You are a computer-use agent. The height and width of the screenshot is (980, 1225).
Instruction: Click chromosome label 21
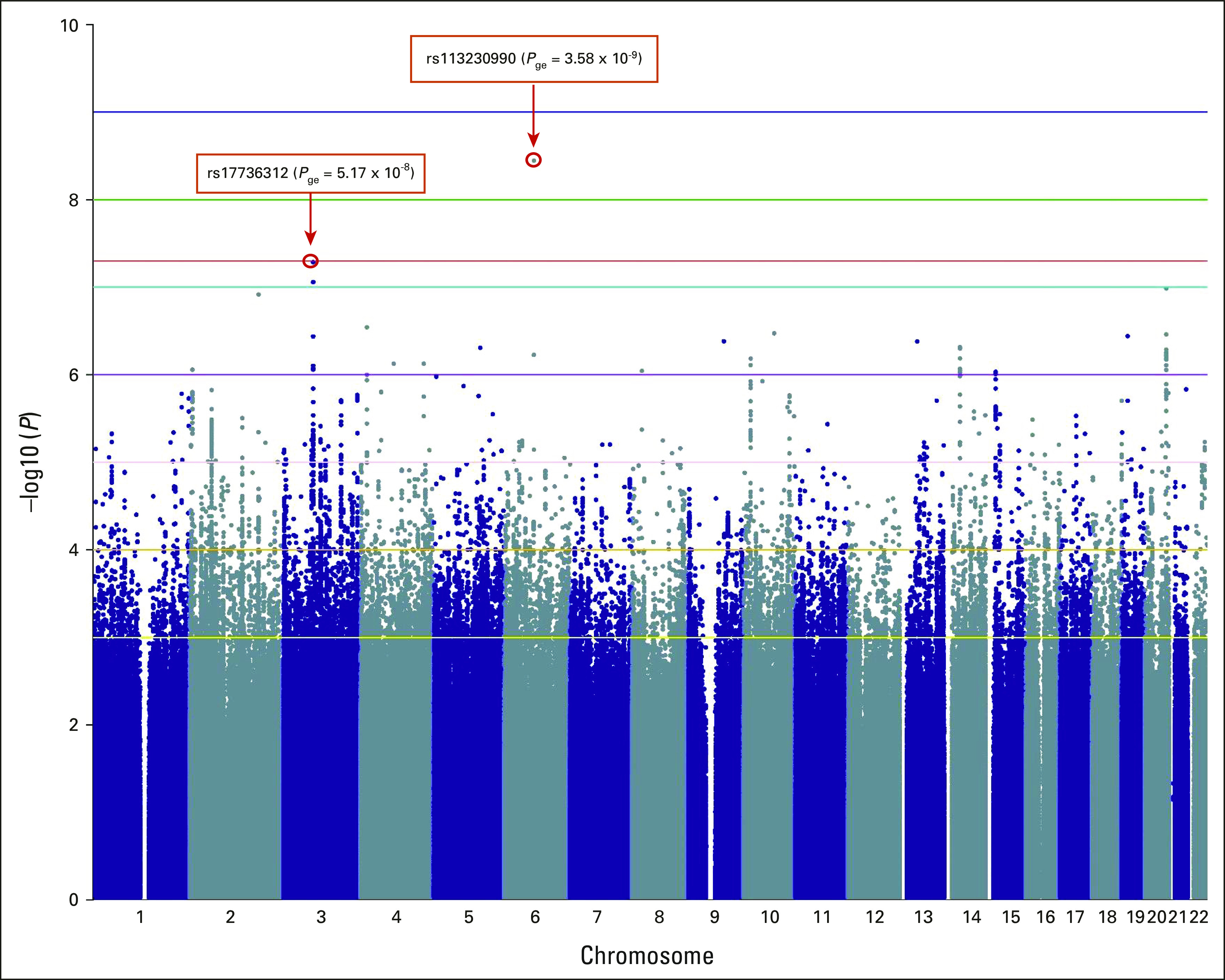point(1177,917)
